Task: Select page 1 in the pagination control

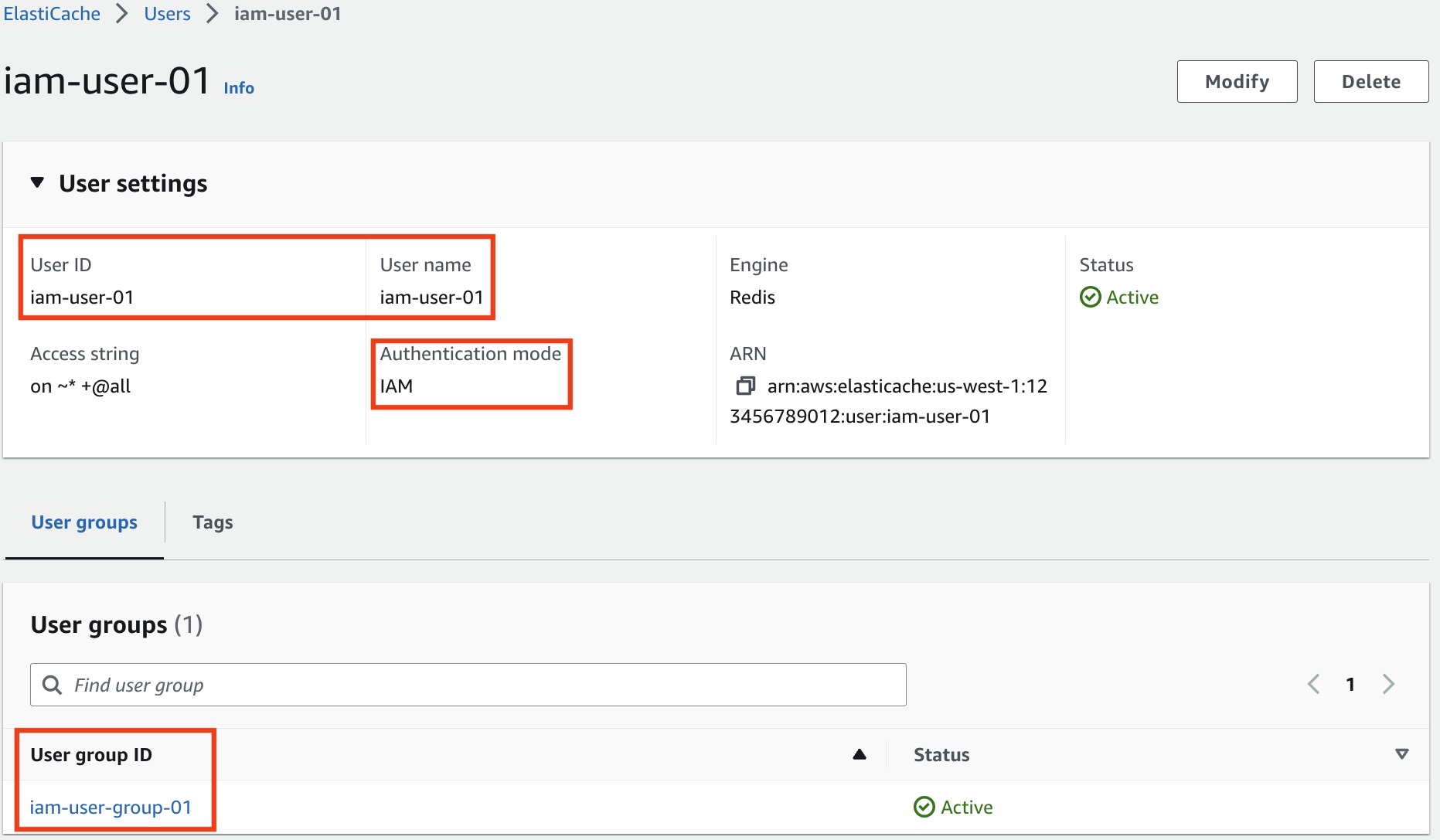Action: pyautogui.click(x=1350, y=684)
